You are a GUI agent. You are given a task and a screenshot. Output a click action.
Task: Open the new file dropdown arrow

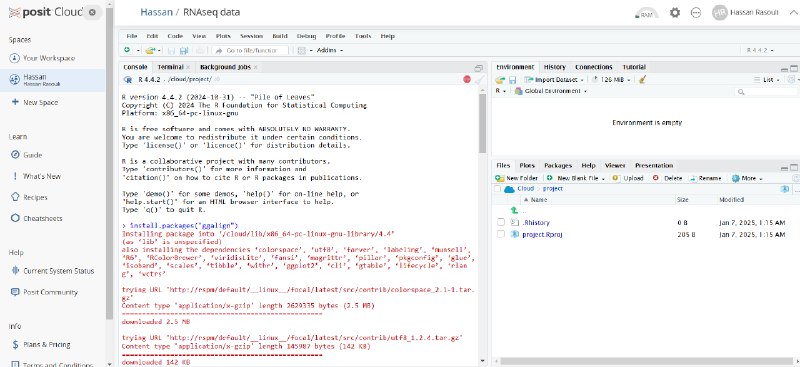[x=138, y=51]
